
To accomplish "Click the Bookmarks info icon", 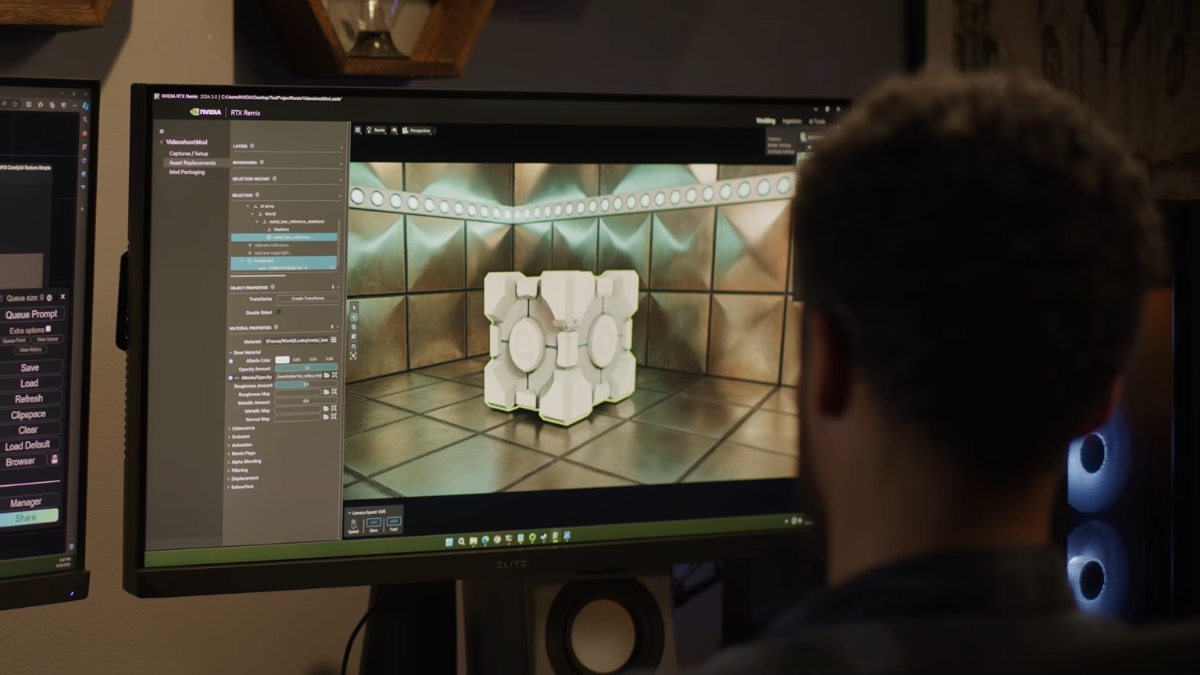I will click(x=261, y=162).
